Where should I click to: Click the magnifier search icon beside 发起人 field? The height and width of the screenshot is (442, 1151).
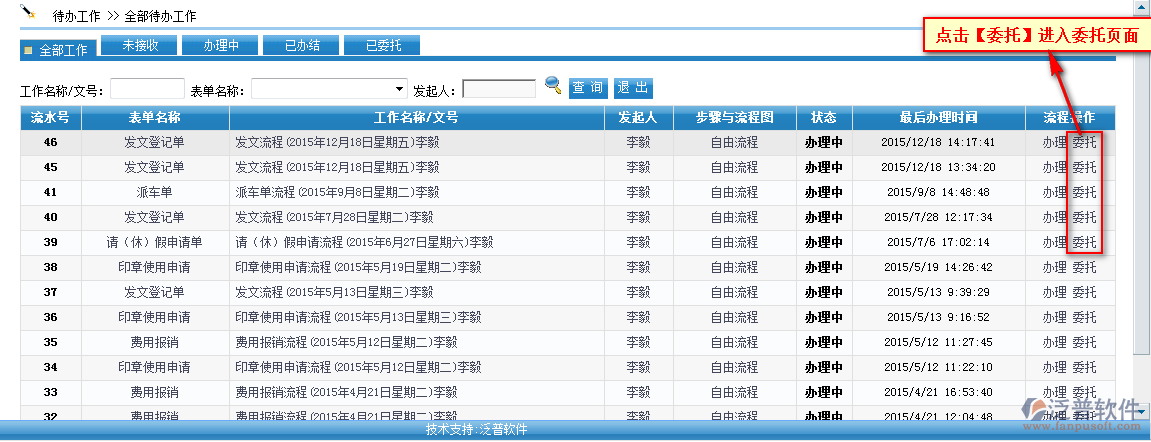click(553, 86)
